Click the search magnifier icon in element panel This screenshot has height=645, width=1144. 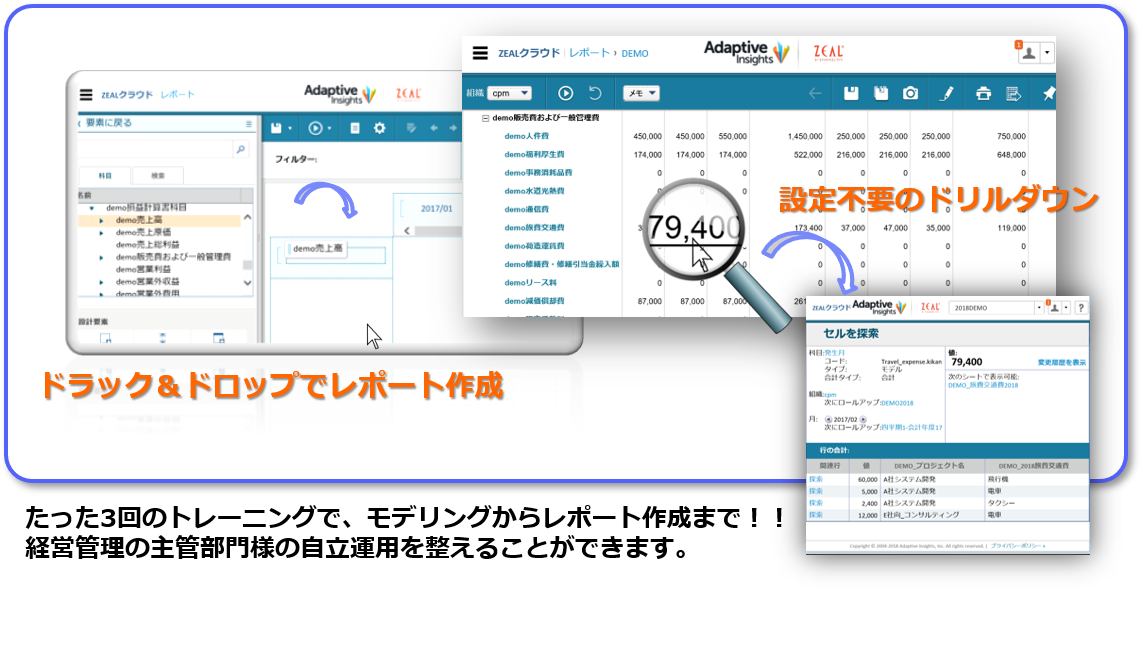pyautogui.click(x=240, y=150)
